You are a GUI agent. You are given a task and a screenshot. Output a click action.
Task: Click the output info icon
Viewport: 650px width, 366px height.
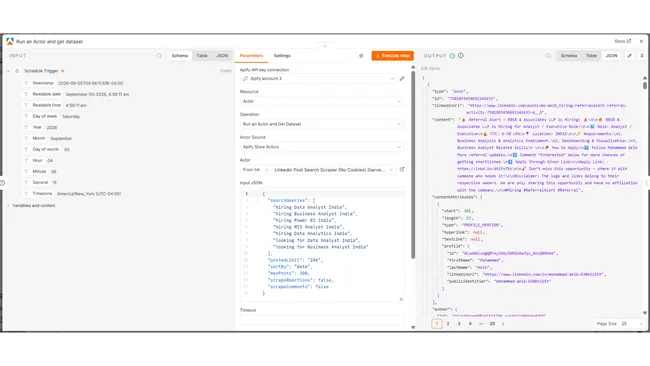[x=461, y=56]
